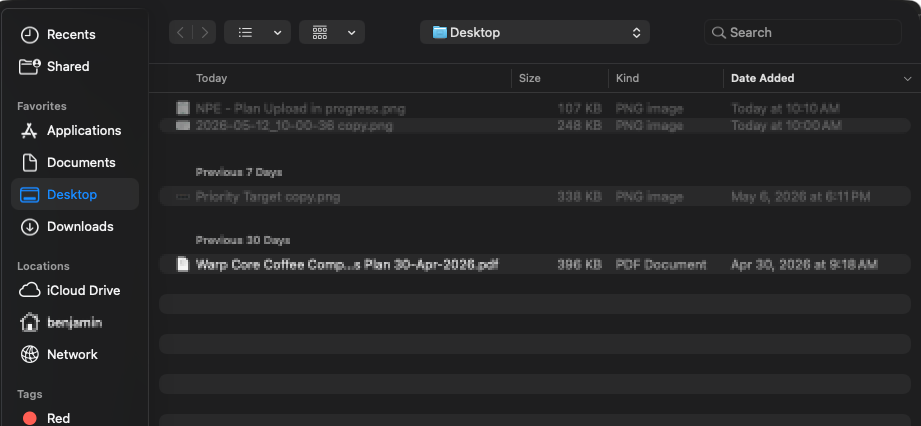Screen dimensions: 921x426
Task: Select the Red tag
Action: [75, 418]
